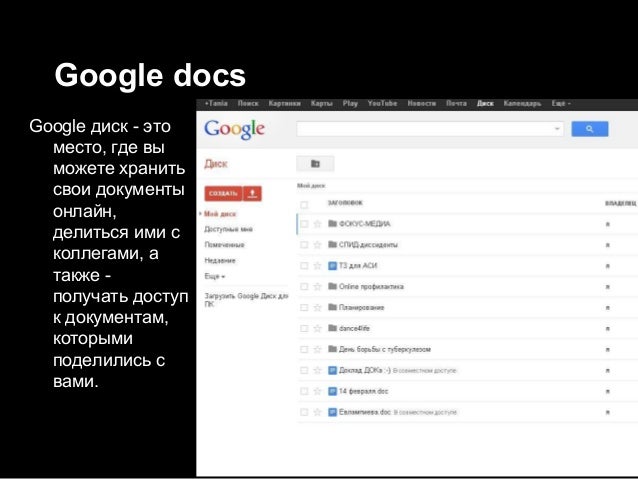Click folder icon of ФОКУС-МЕДИА
The image size is (638, 479).
[332, 223]
